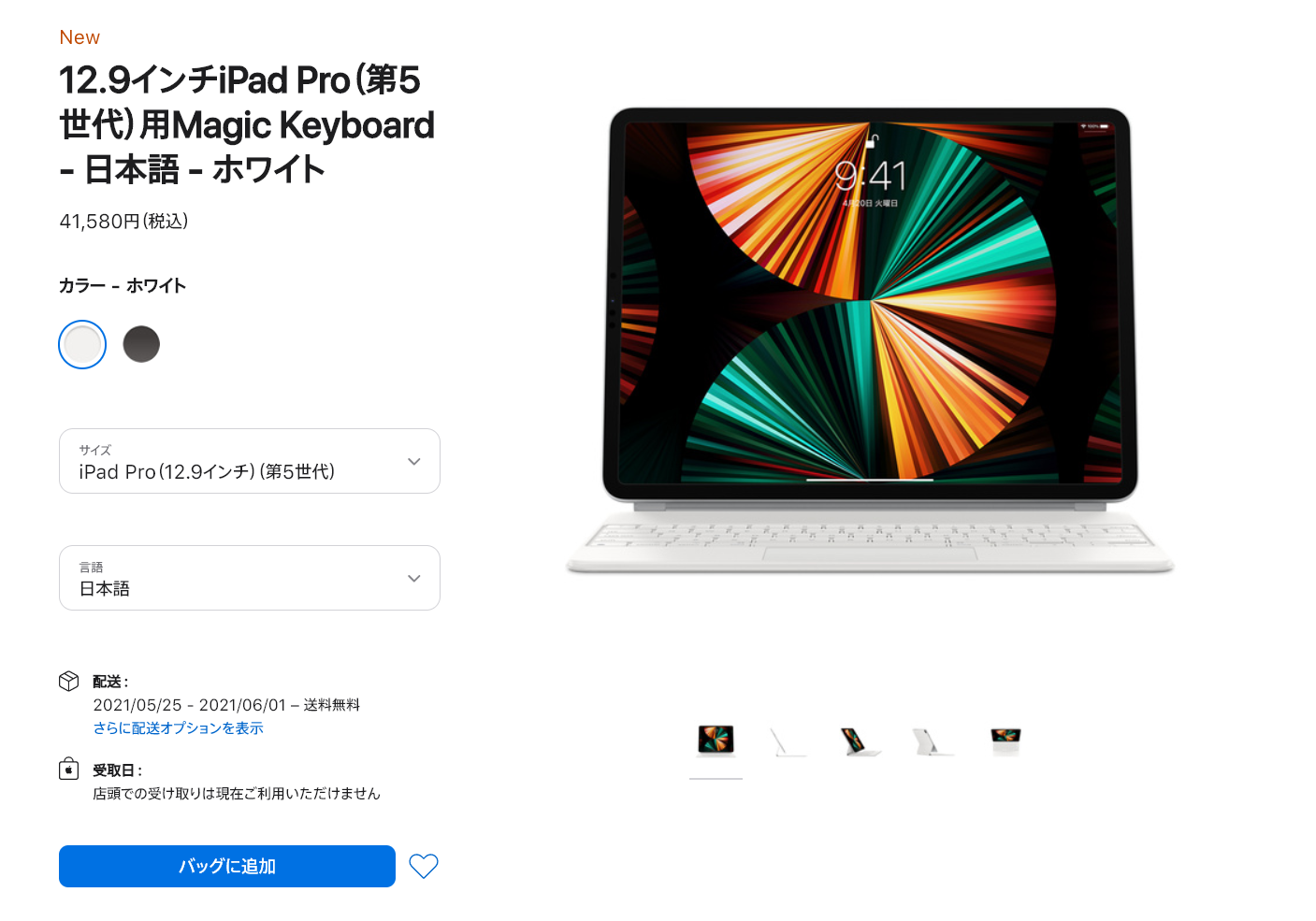Image resolution: width=1316 pixels, height=921 pixels.
Task: Click the product title 12.9インチiPad Pro用Magic Keyboard
Action: [x=247, y=124]
